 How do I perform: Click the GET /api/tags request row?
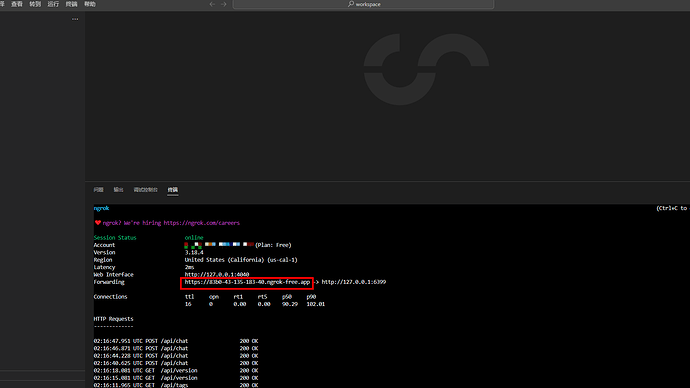tap(176, 385)
